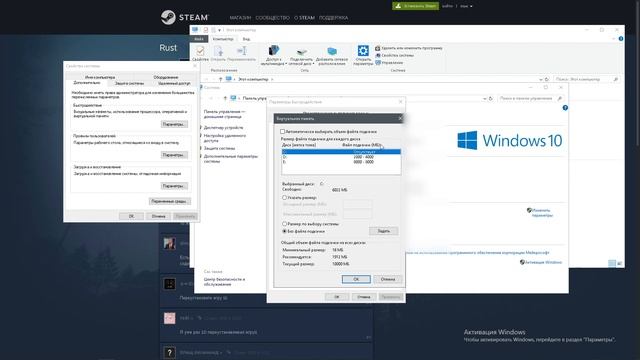
Task: Click the media access icon in ribbon
Action: tap(273, 51)
